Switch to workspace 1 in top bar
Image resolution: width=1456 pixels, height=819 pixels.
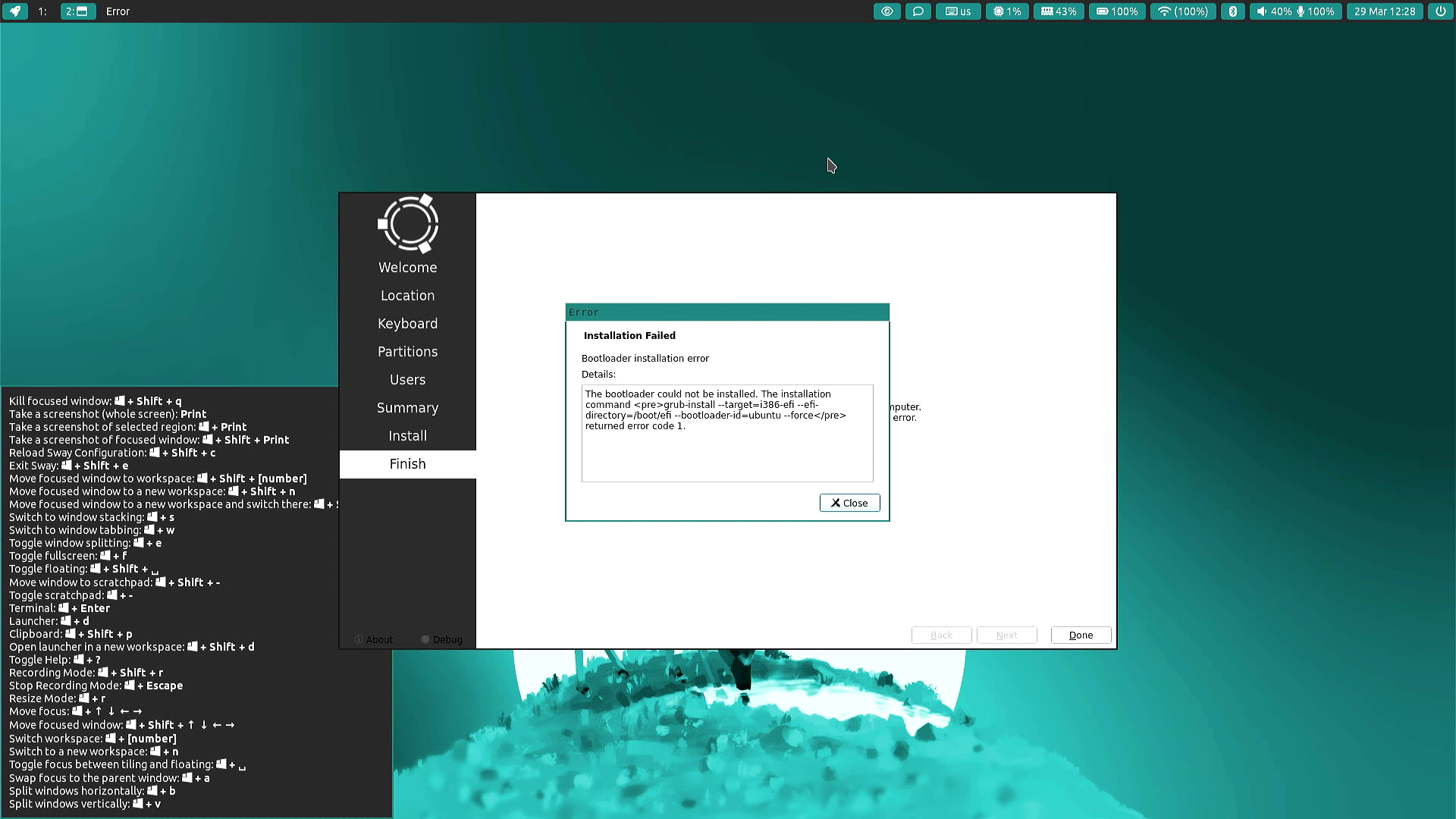(42, 11)
